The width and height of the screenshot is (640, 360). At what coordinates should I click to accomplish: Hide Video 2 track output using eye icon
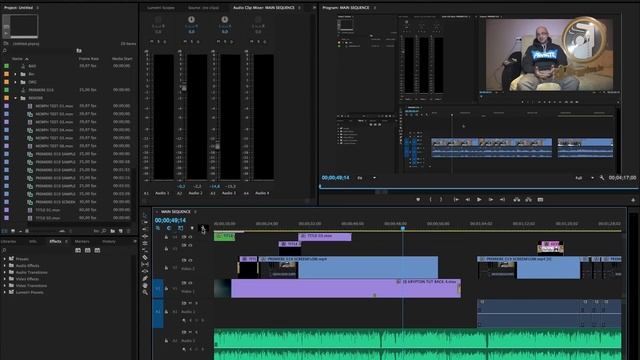tap(190, 260)
